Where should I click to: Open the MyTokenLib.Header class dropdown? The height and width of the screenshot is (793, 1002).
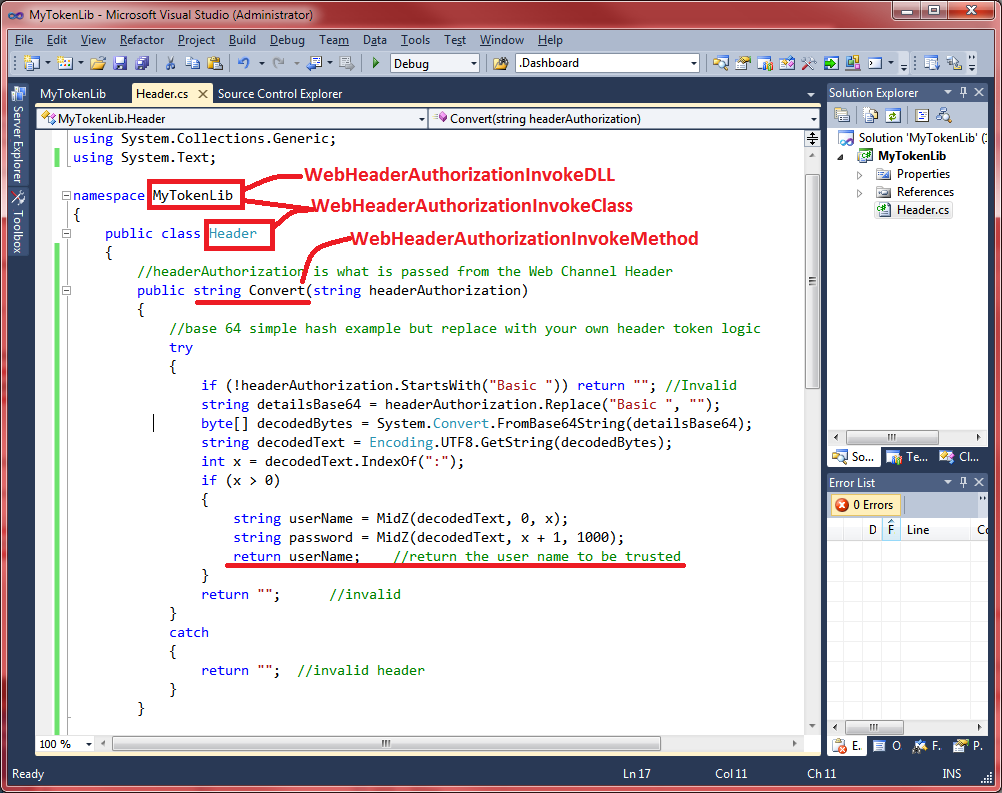[x=421, y=119]
